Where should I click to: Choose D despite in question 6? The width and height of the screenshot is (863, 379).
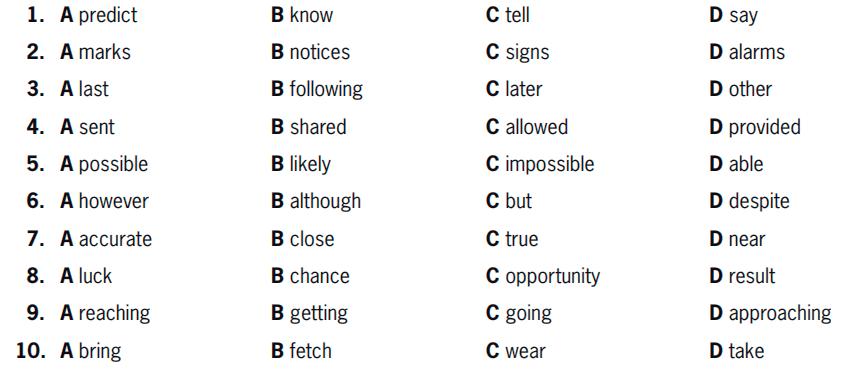point(749,202)
